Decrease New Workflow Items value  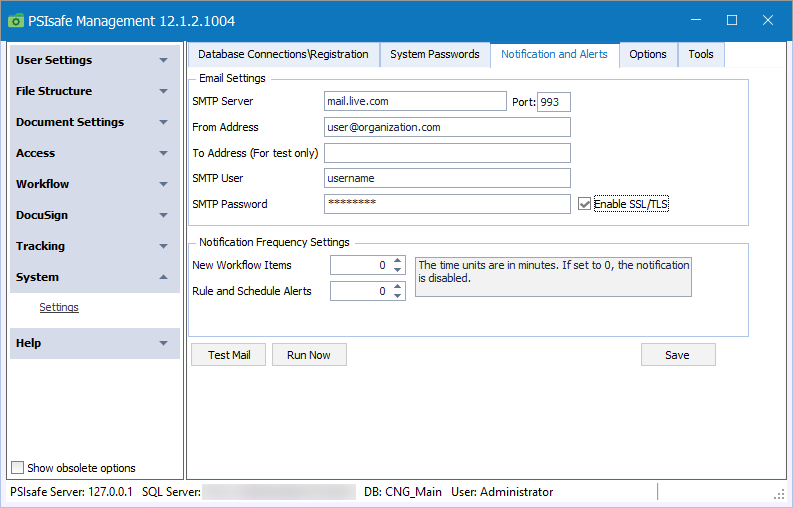tap(398, 270)
